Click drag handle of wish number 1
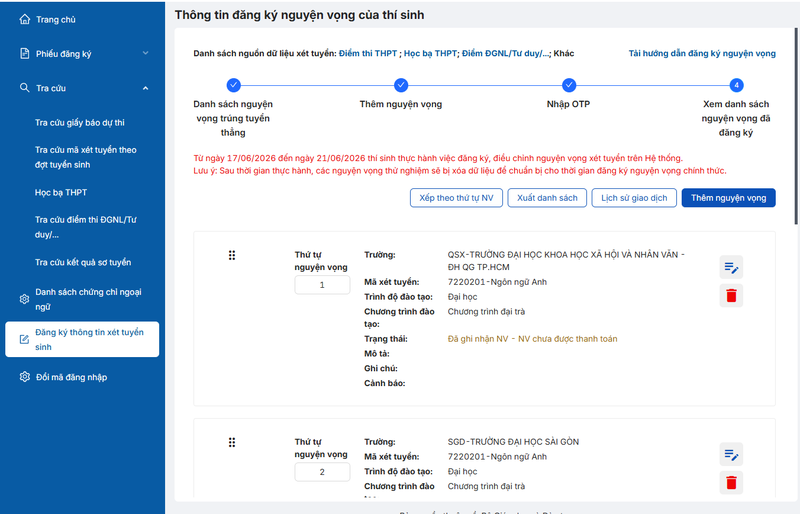The height and width of the screenshot is (514, 800). [232, 255]
